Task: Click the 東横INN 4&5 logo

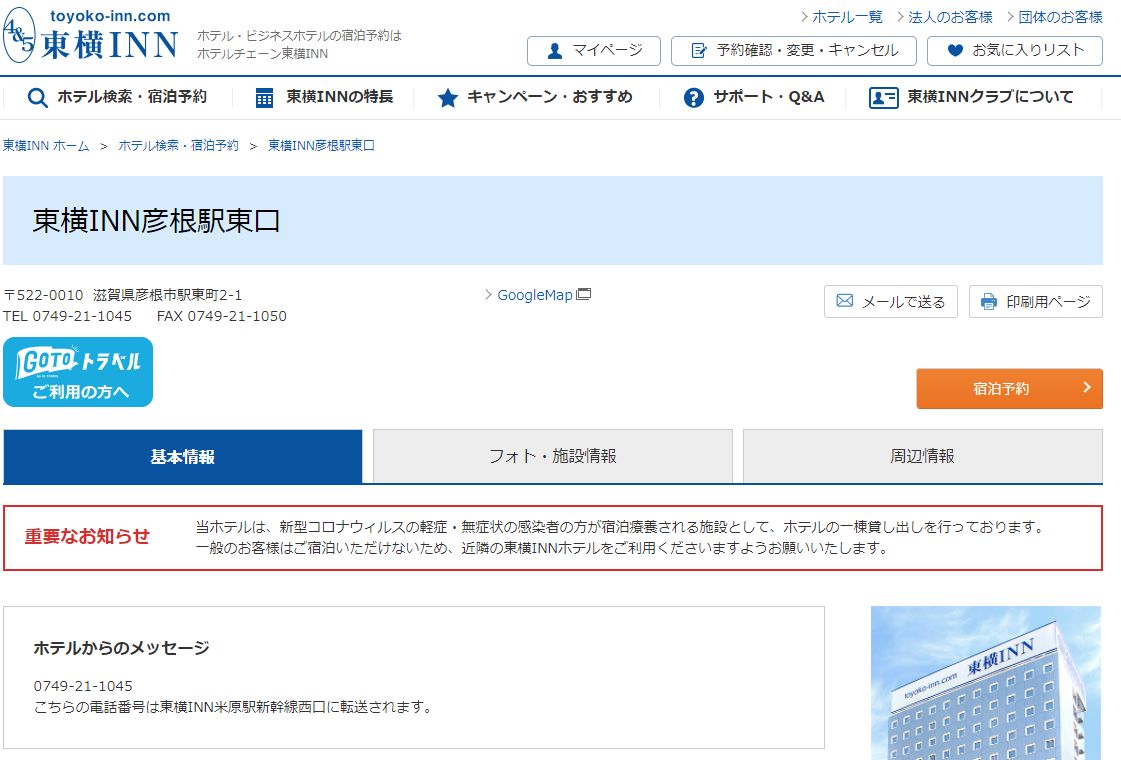Action: 90,36
